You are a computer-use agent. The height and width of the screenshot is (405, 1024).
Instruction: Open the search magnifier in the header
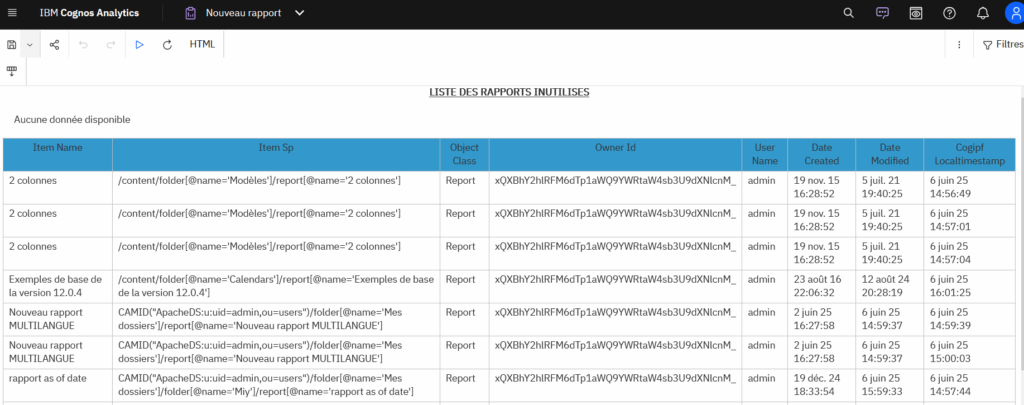click(849, 13)
